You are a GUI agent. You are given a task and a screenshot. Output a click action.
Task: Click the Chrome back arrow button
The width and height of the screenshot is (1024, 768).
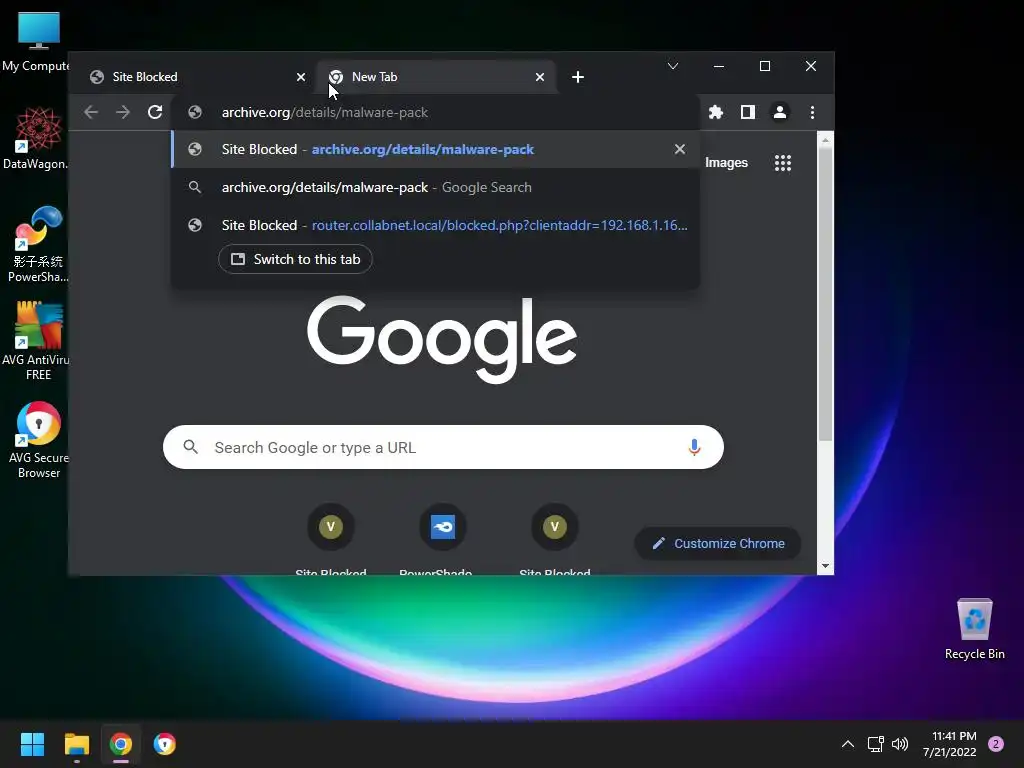(x=91, y=112)
